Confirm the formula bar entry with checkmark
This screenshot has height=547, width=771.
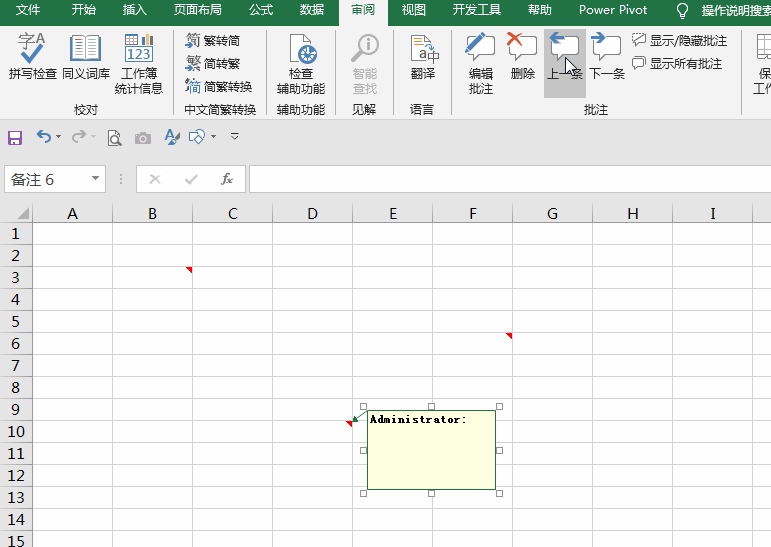coord(191,179)
